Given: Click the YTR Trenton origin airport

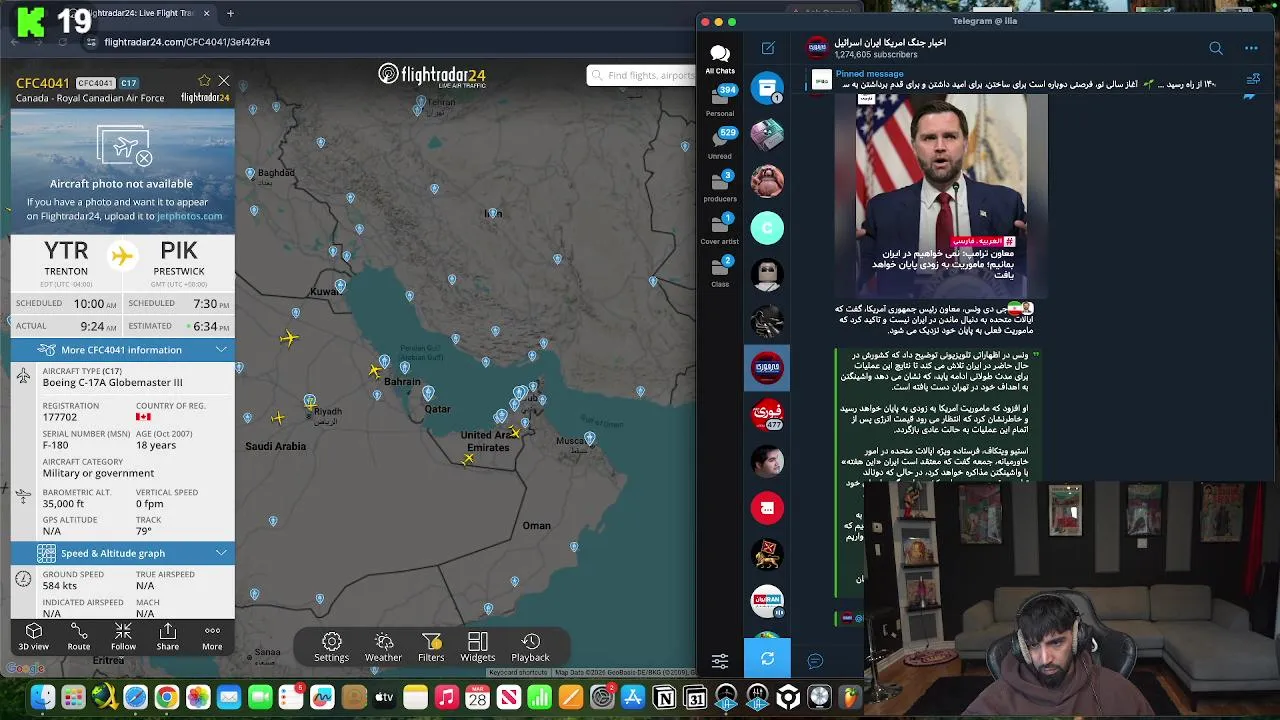Looking at the screenshot, I should tap(66, 258).
